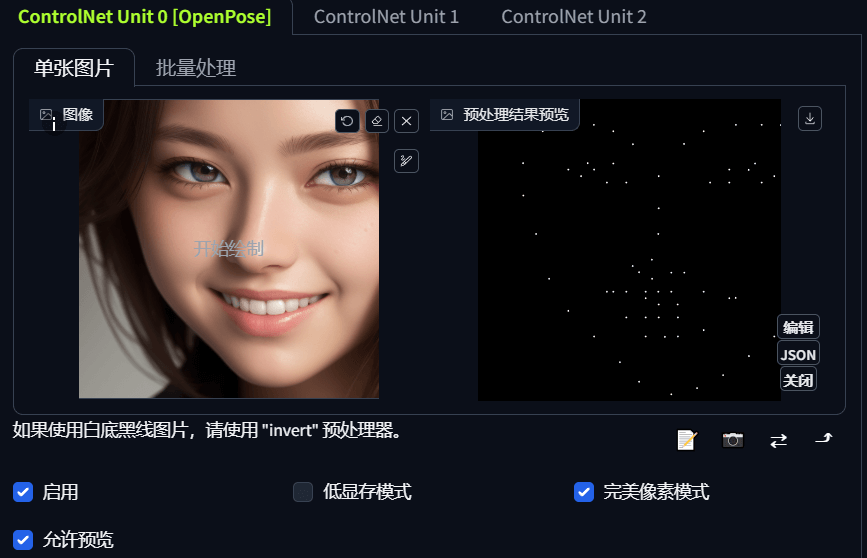Toggle the 完美像素模式 checkbox

click(584, 492)
